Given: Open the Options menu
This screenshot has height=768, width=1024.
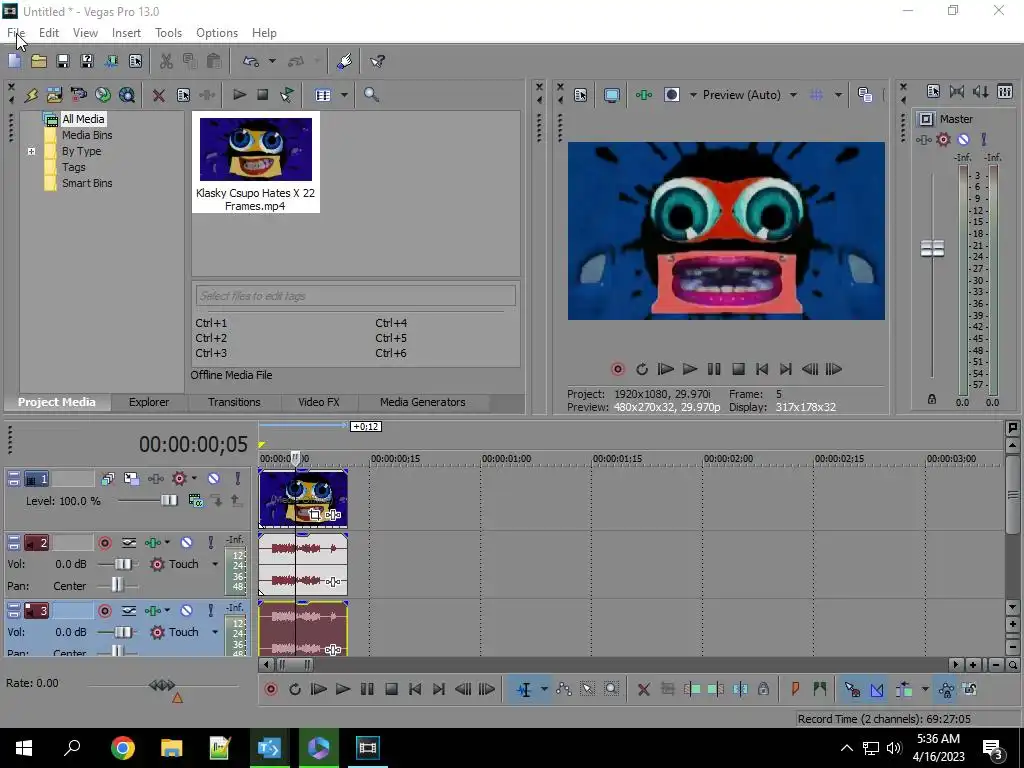Looking at the screenshot, I should 217,33.
